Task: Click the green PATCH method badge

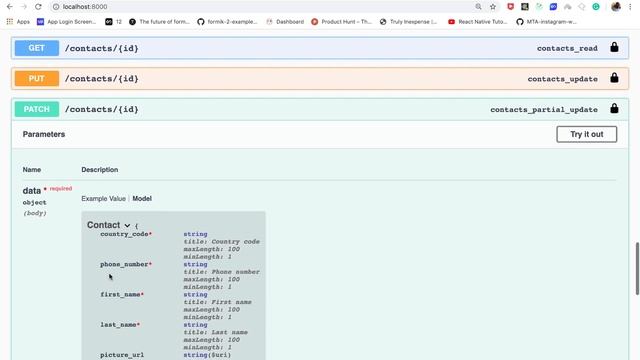Action: tap(37, 109)
